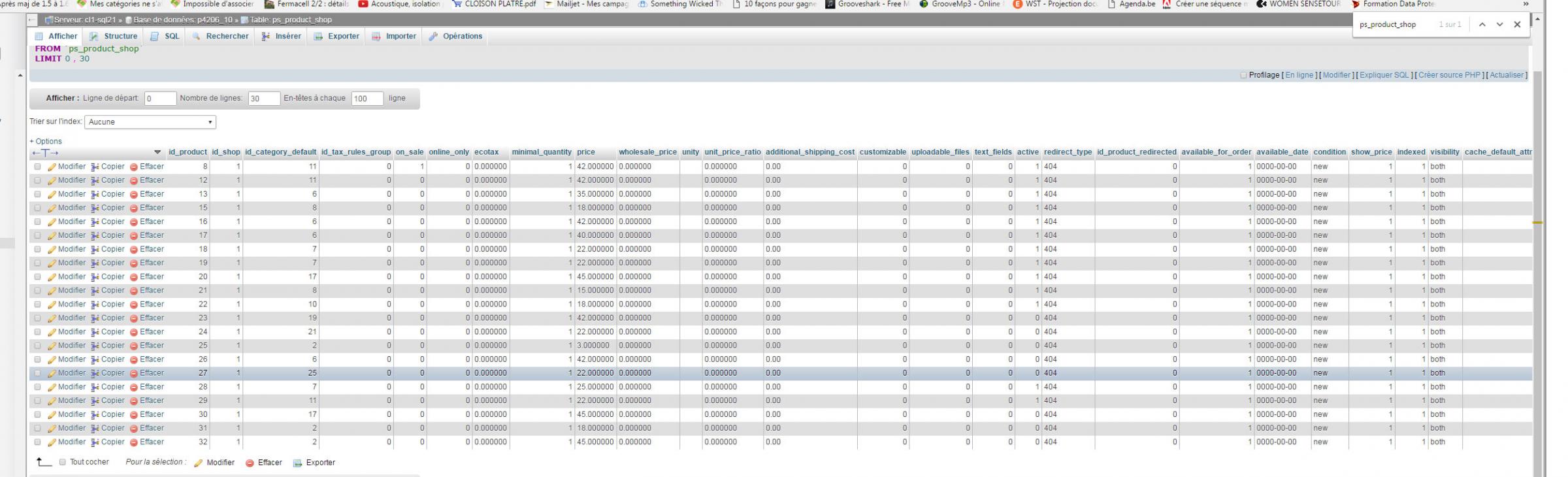Click the Expliquer SQL link

(x=1384, y=75)
